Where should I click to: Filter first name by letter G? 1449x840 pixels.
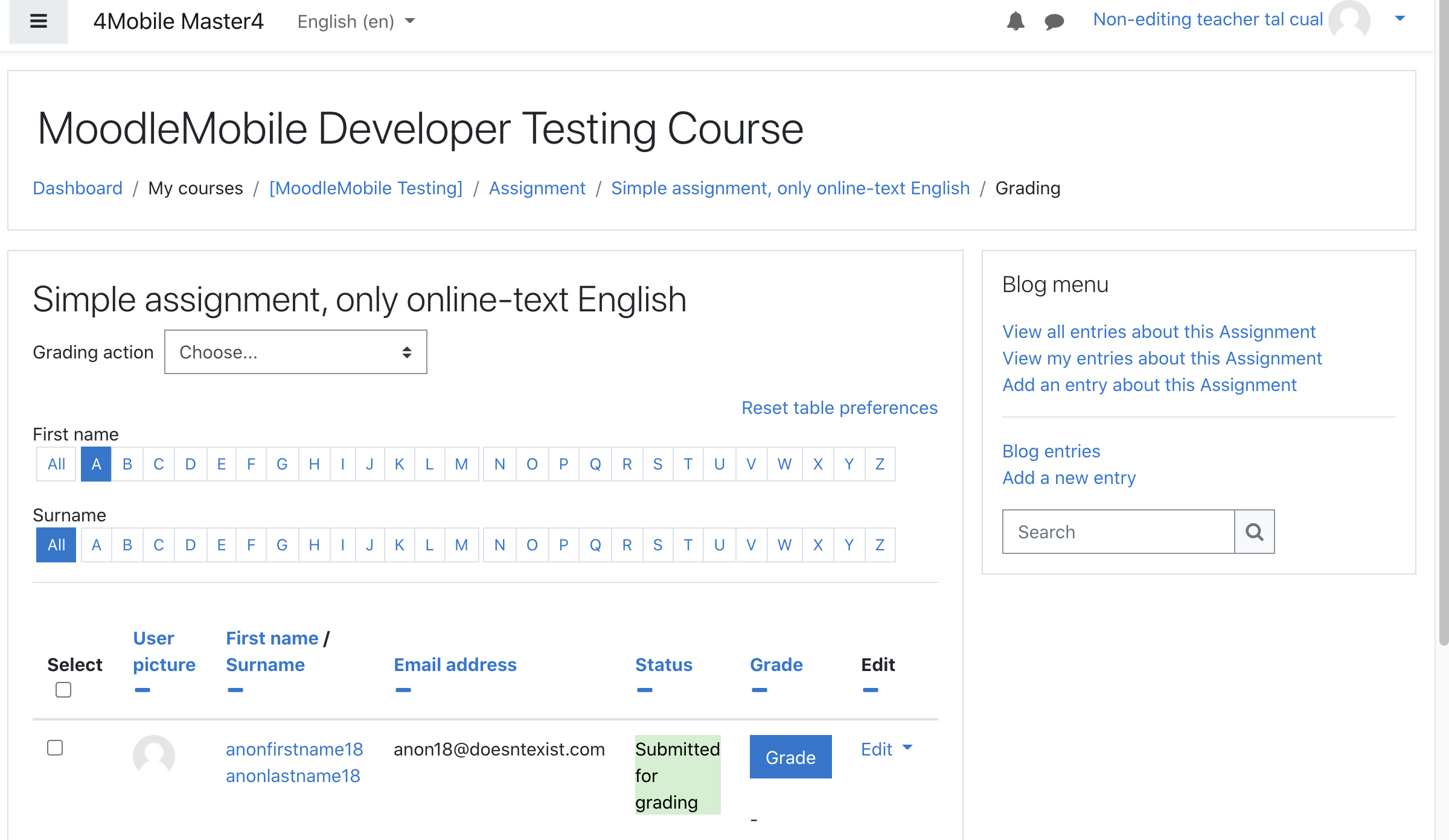(x=282, y=464)
